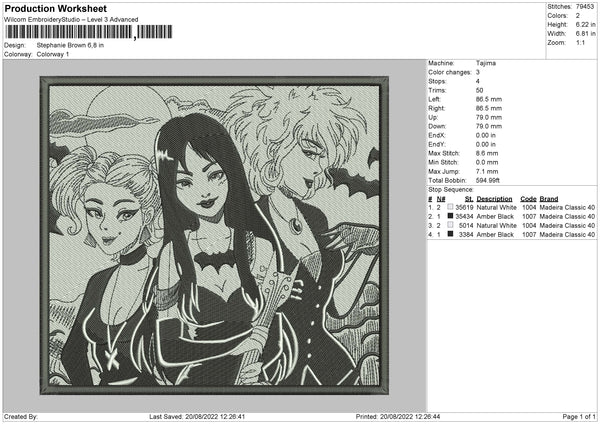
Task: Click the 'Color changes:' value 3
Action: click(478, 72)
